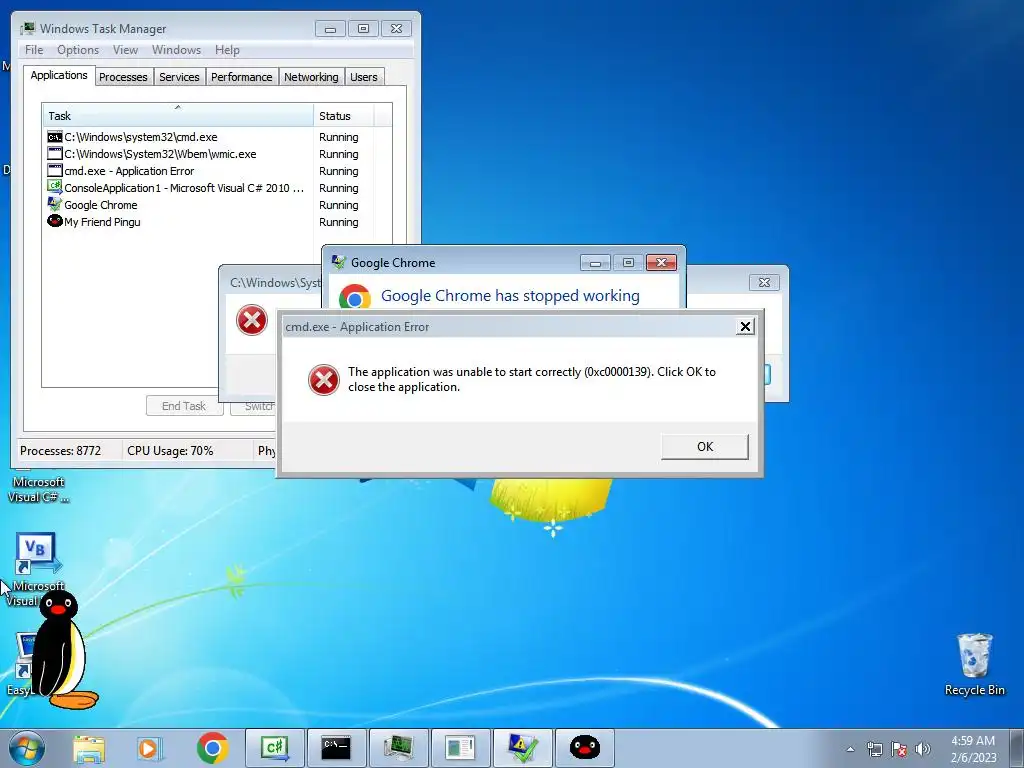1024x768 pixels.
Task: Click the wmic.exe window icon in task list
Action: 55,154
